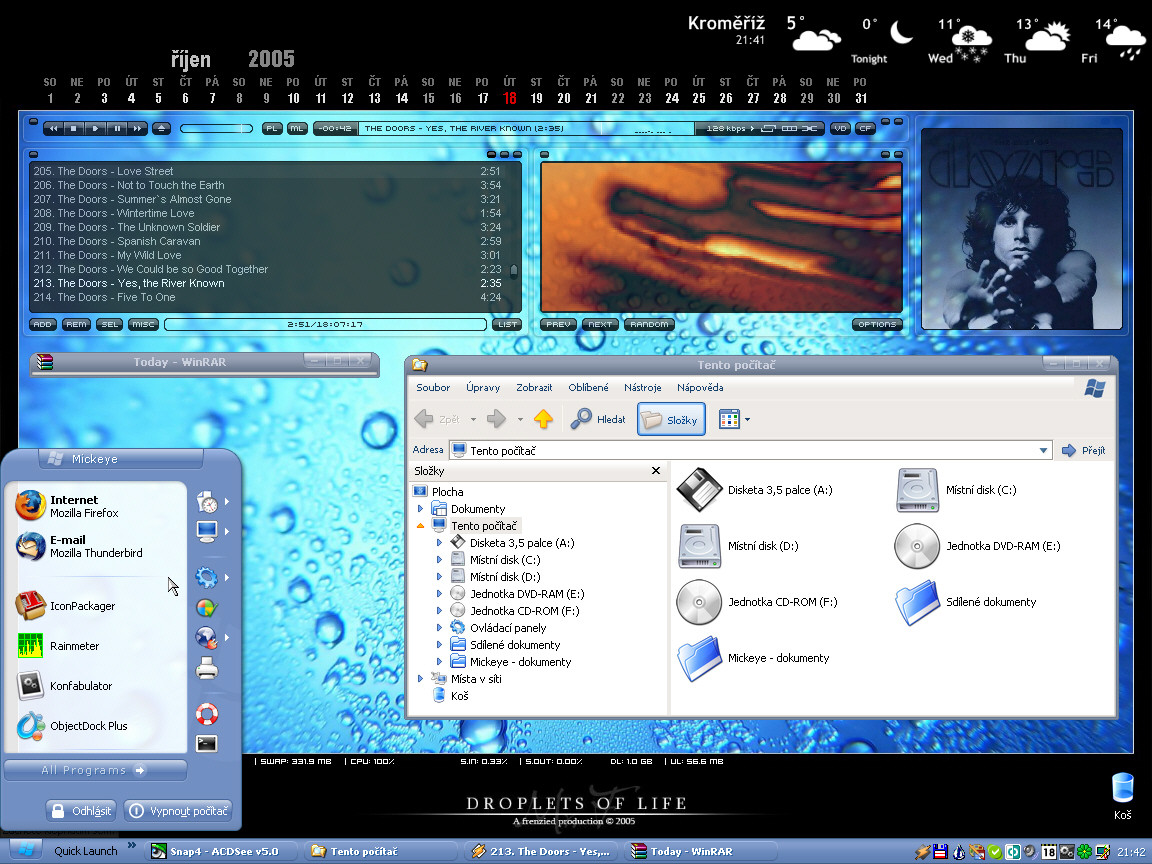Toggle the Složky folders pane button
Image resolution: width=1152 pixels, height=864 pixels.
[671, 420]
